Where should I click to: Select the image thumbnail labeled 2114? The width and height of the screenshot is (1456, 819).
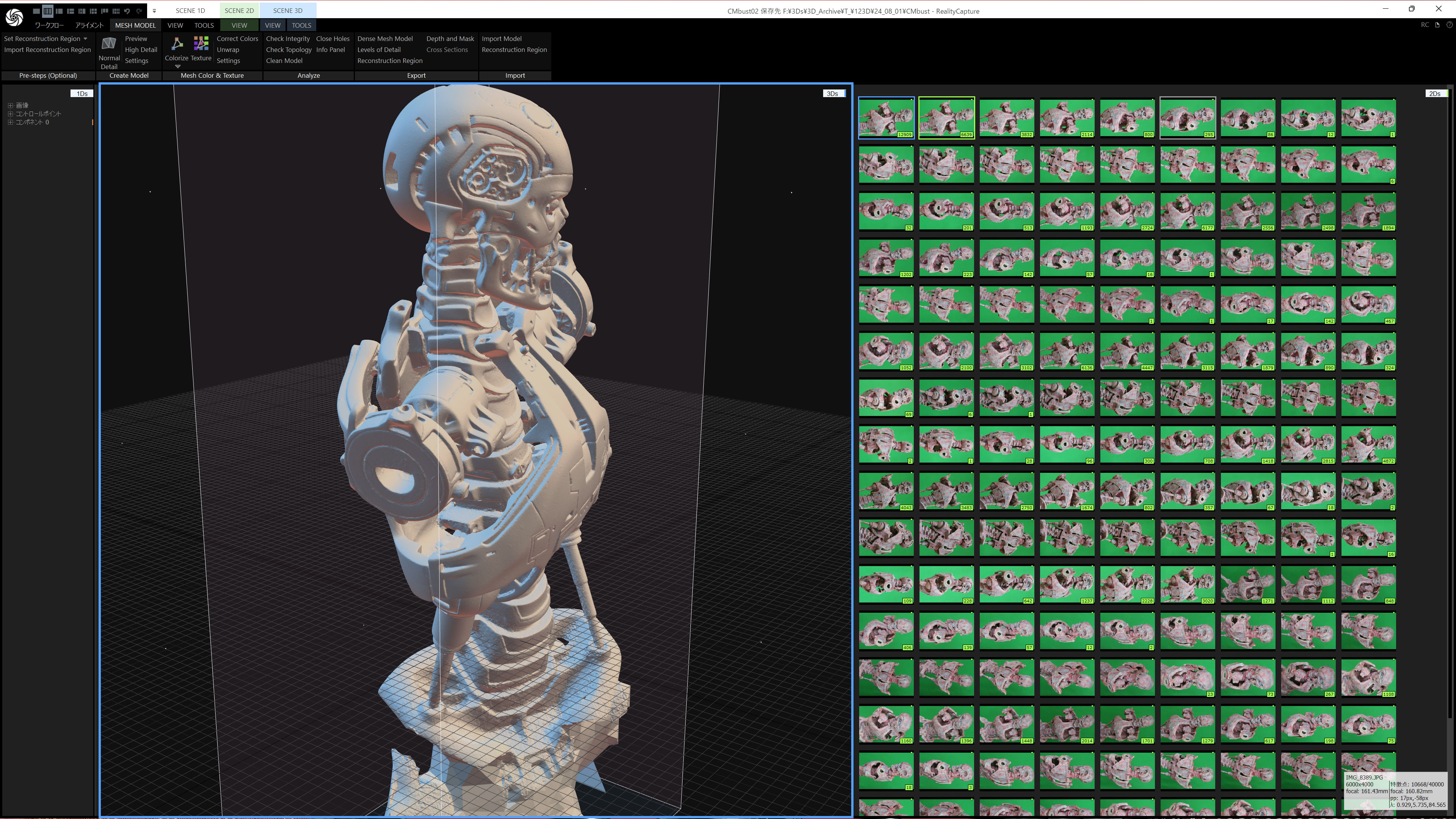(1067, 118)
